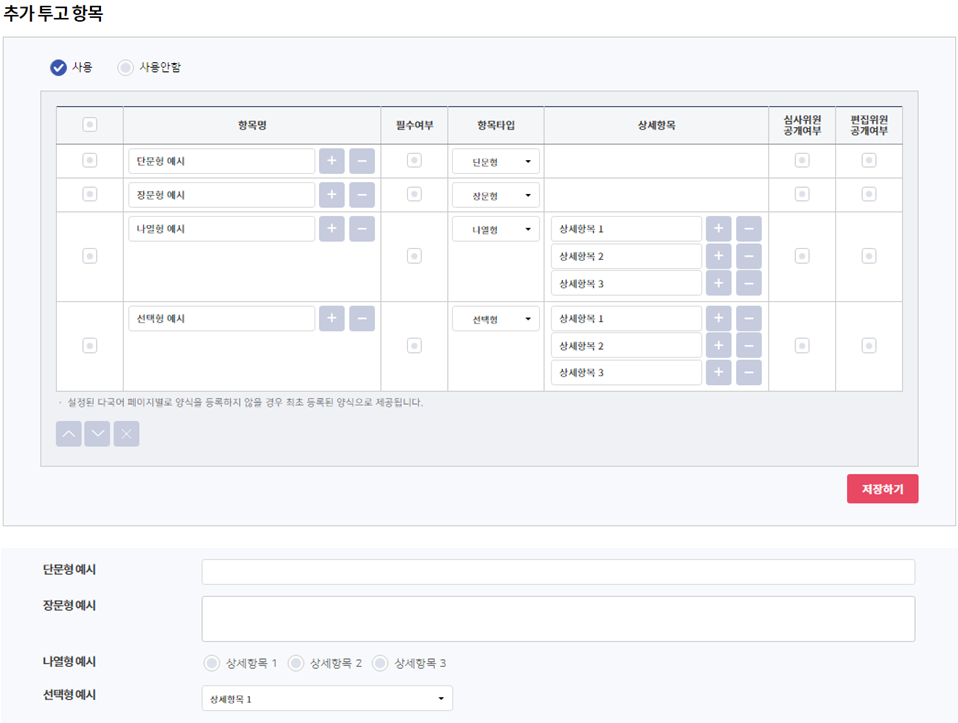Screen dimensions: 958x723
Task: Click the move-up arrow icon below table
Action: [68, 434]
